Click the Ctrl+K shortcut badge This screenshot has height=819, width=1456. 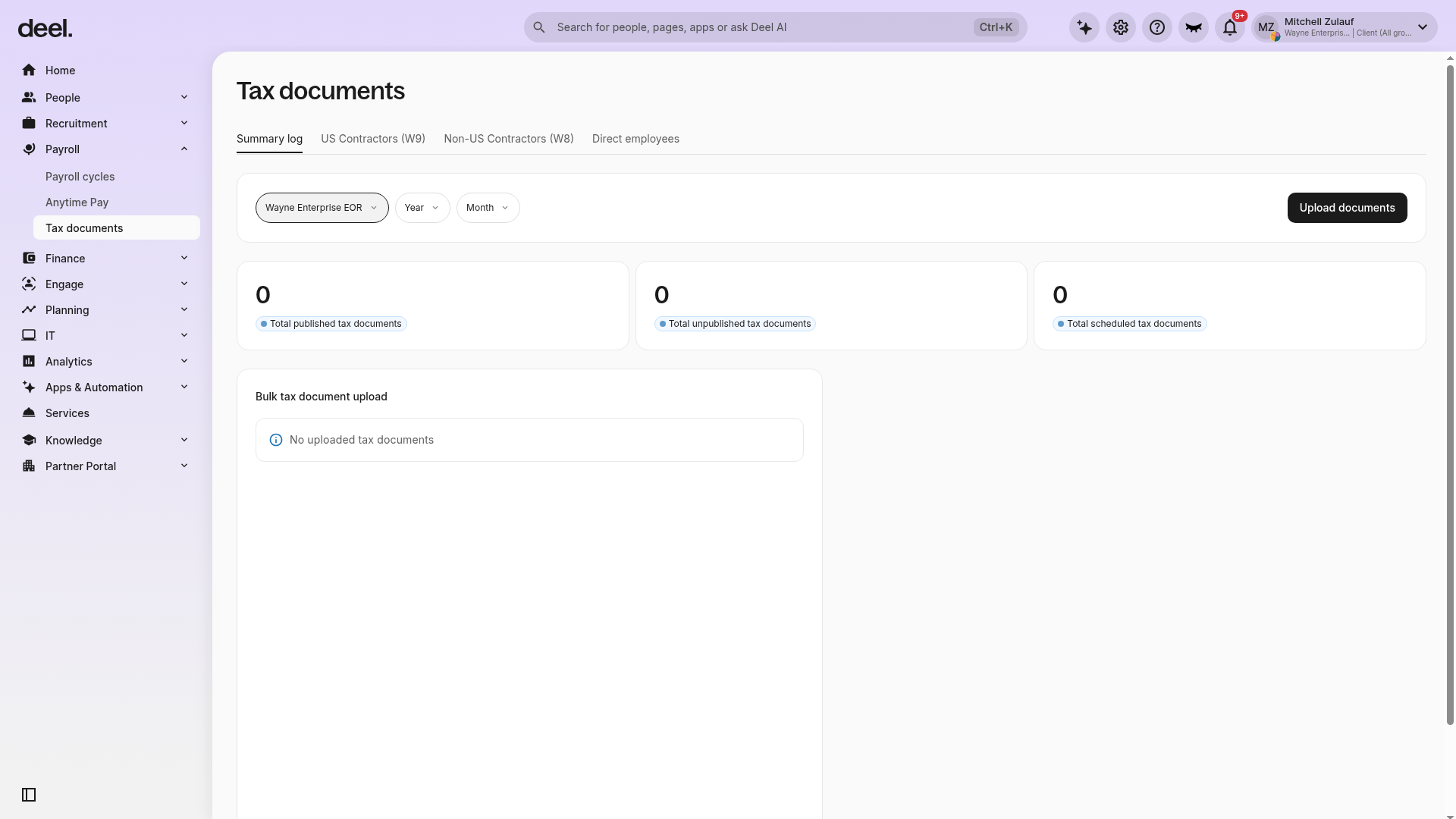(x=996, y=27)
